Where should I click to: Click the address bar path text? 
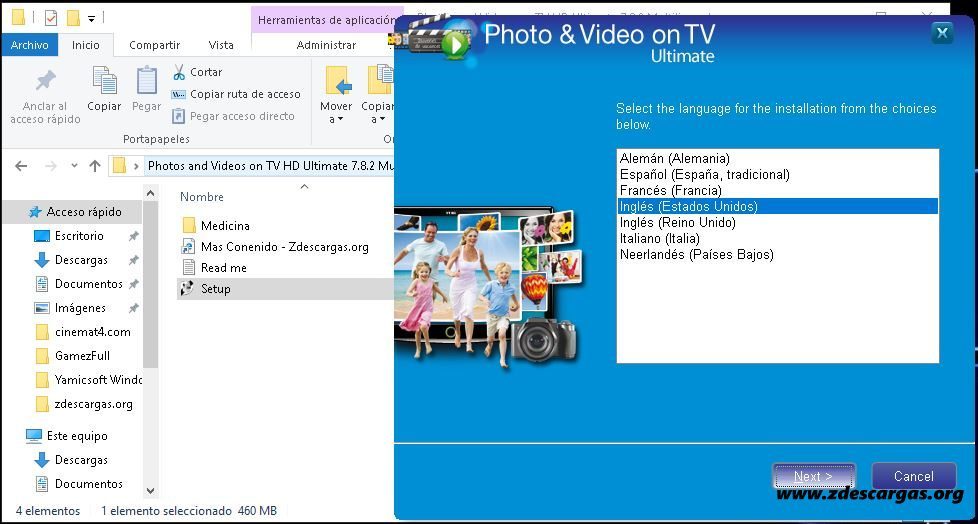pyautogui.click(x=270, y=166)
